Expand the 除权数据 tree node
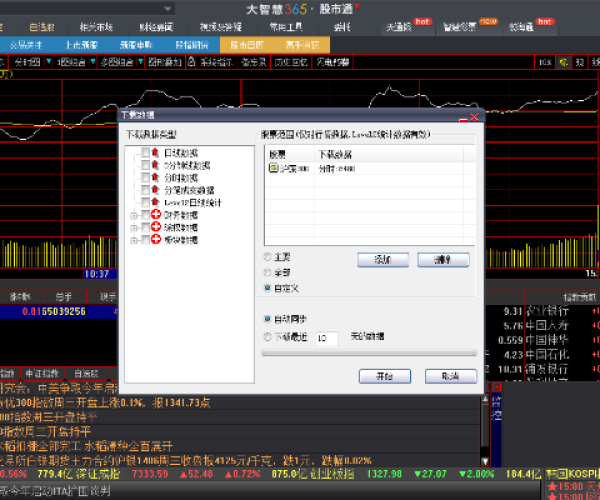600x500 pixels. click(x=133, y=227)
